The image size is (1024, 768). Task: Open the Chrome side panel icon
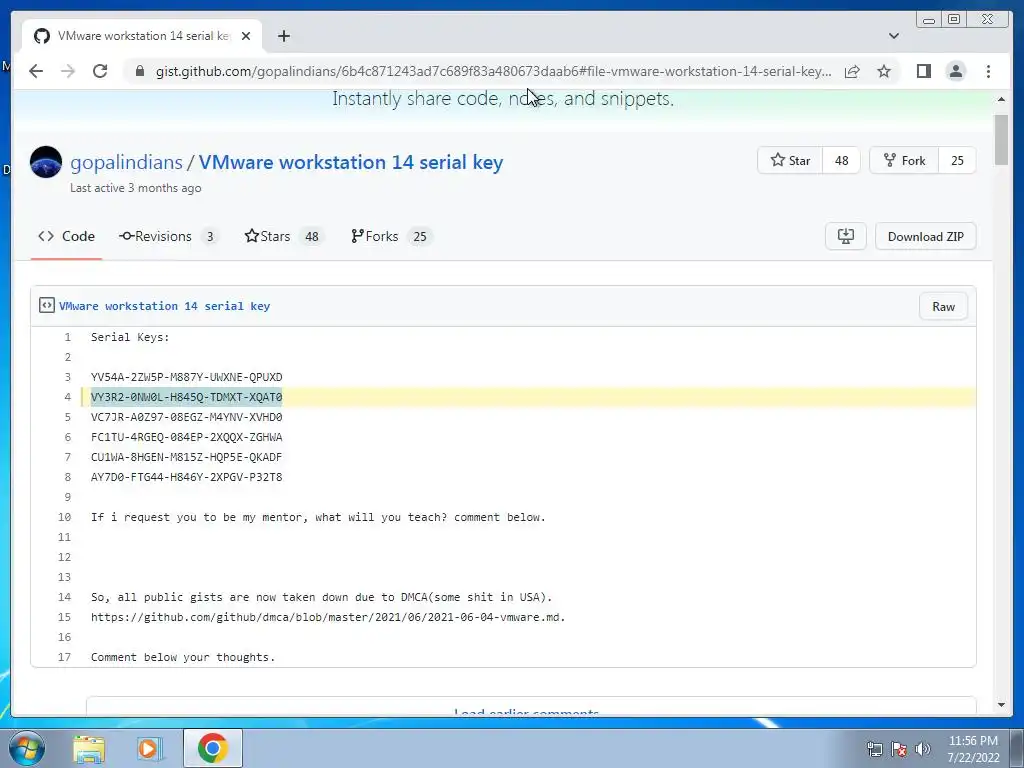[923, 71]
